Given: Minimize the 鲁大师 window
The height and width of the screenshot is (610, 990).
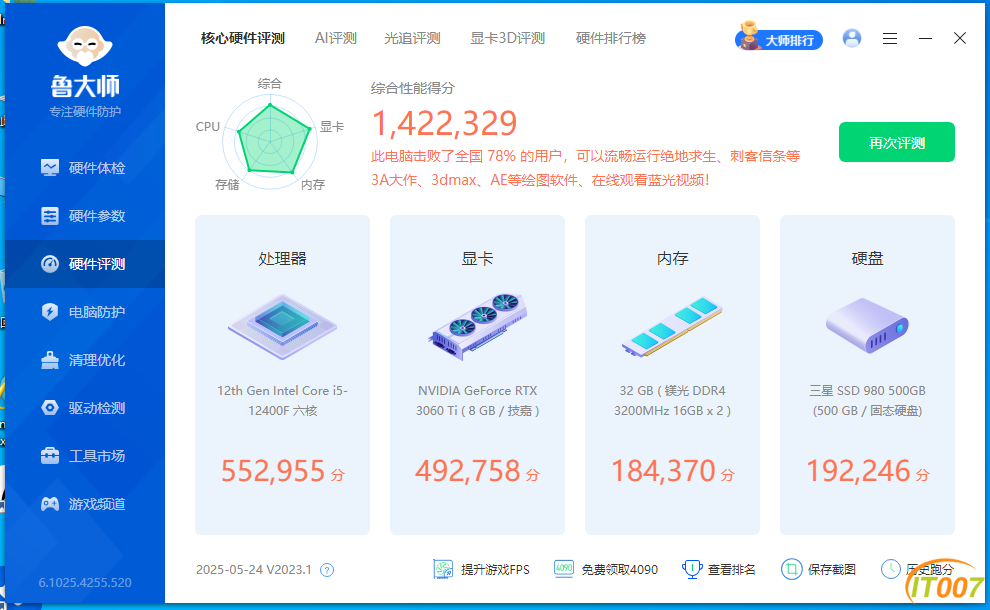Looking at the screenshot, I should tap(925, 39).
